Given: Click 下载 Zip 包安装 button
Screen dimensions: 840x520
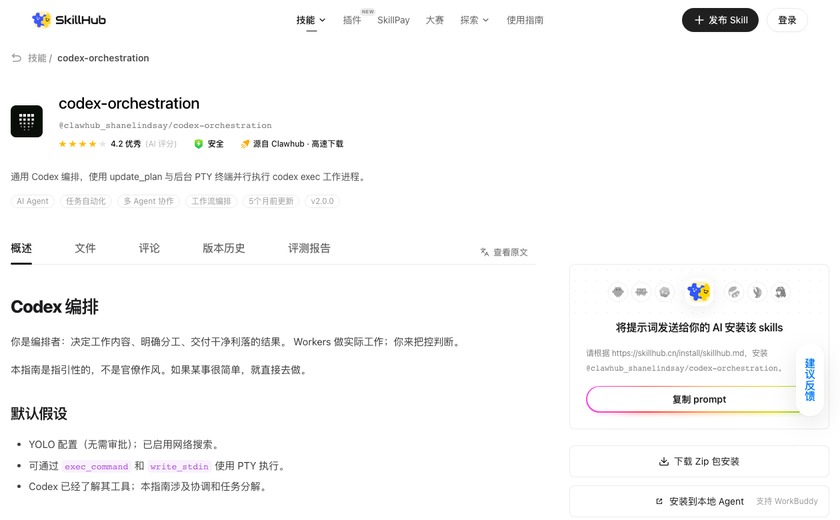Looking at the screenshot, I should (699, 461).
